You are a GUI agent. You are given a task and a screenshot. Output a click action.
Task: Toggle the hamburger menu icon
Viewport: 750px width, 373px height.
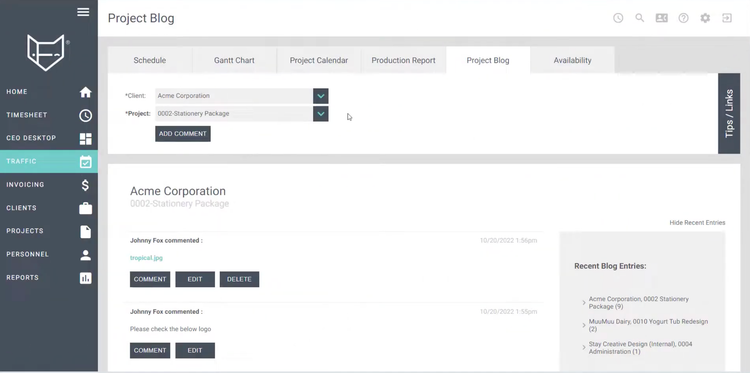(83, 12)
